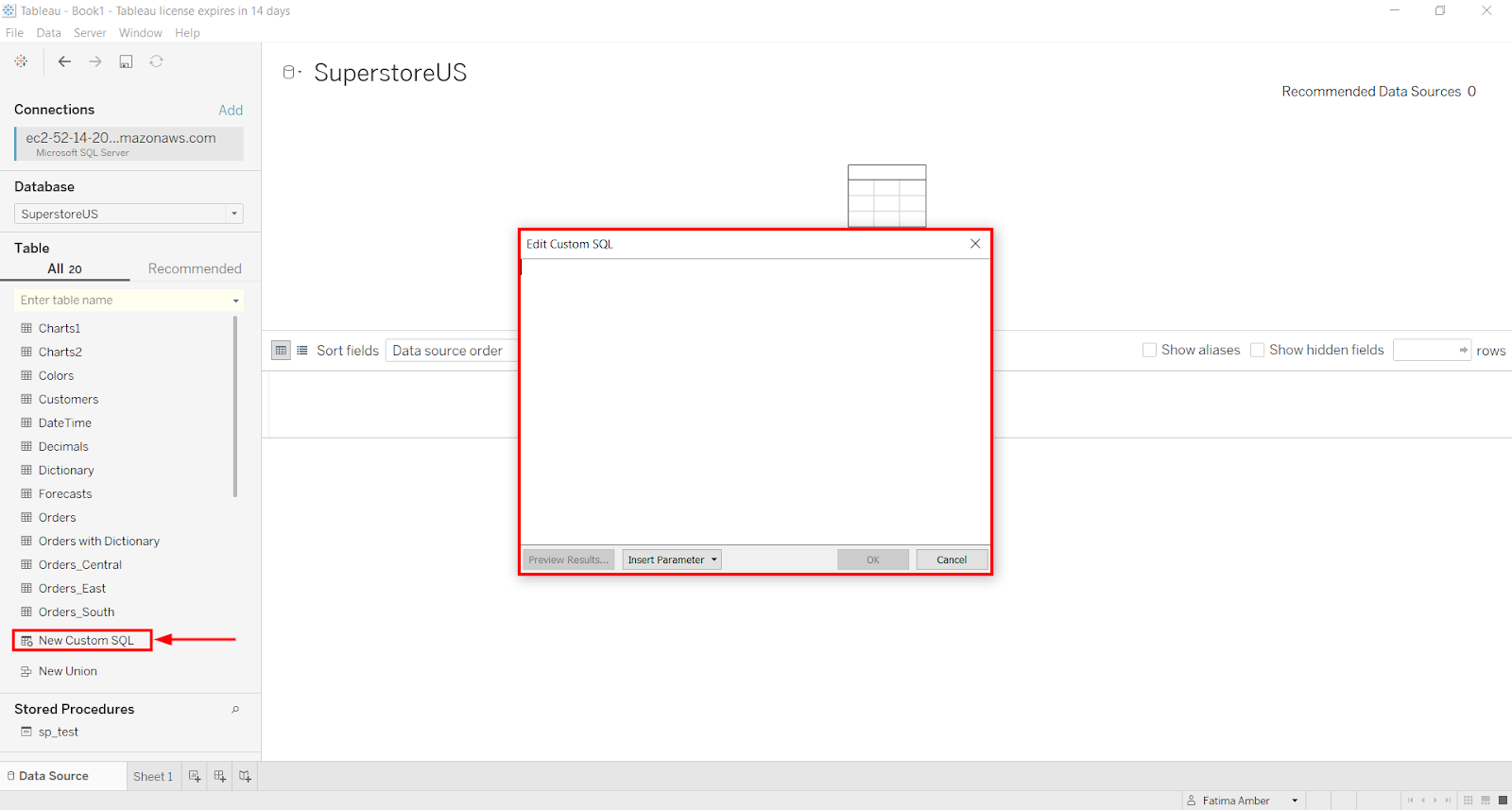Screen dimensions: 1512x810
Task: Click OK in Edit Custom SQL dialog
Action: 873,560
